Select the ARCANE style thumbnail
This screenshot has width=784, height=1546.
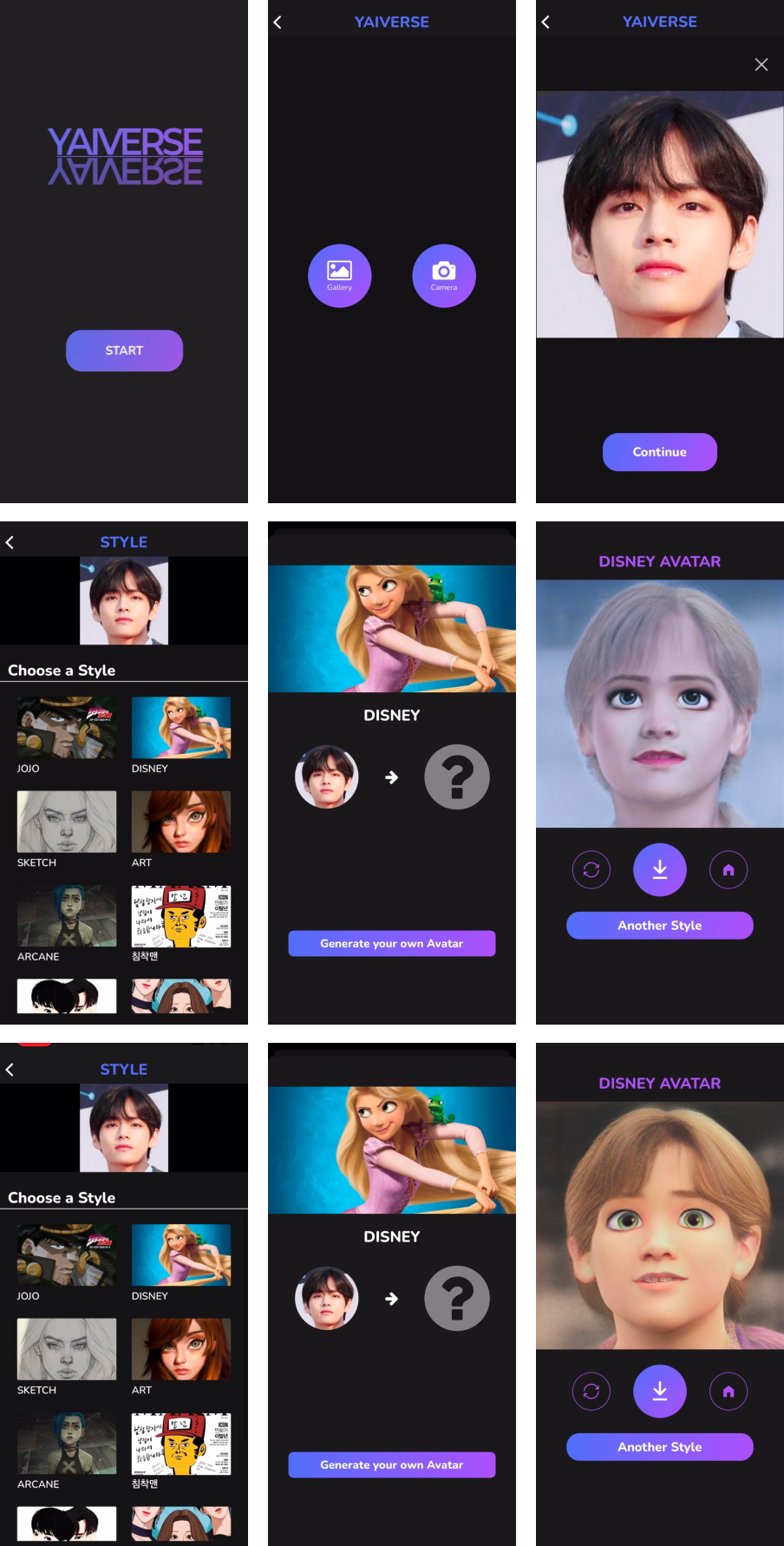coord(67,915)
